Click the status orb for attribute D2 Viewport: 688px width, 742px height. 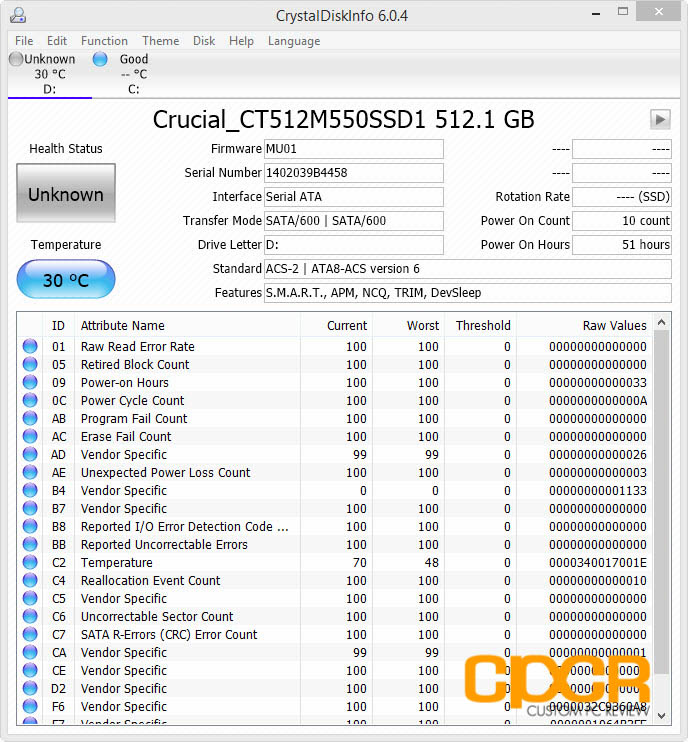pos(30,688)
